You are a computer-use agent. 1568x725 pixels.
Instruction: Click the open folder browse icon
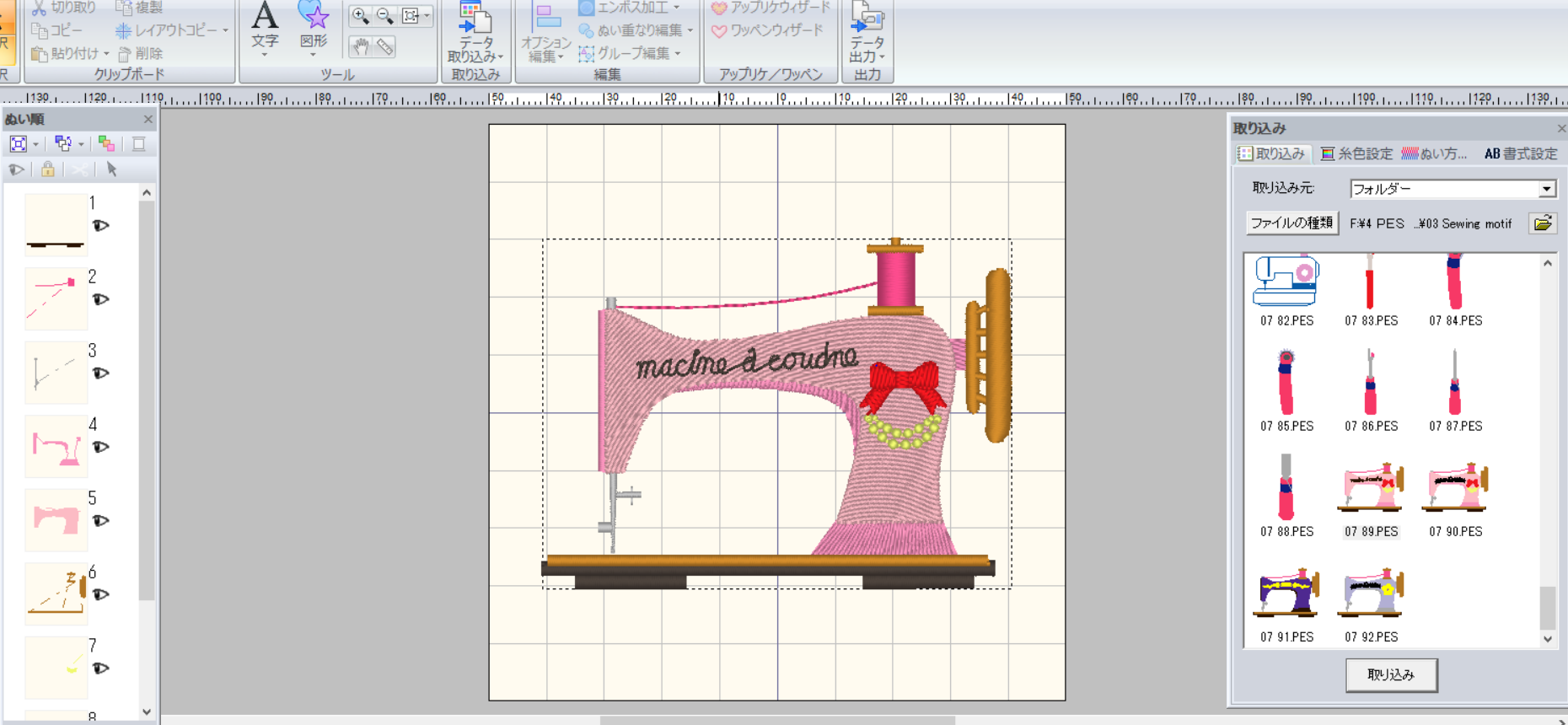1543,223
